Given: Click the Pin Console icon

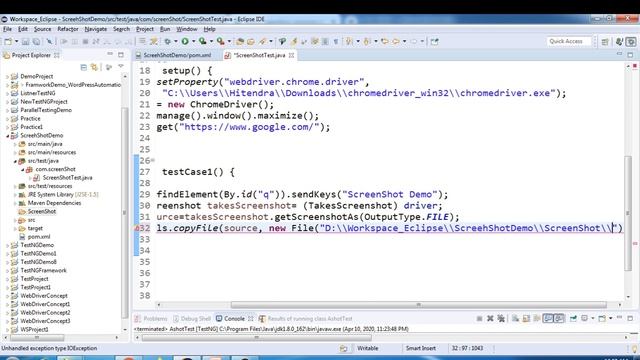Looking at the screenshot, I should click(x=573, y=318).
